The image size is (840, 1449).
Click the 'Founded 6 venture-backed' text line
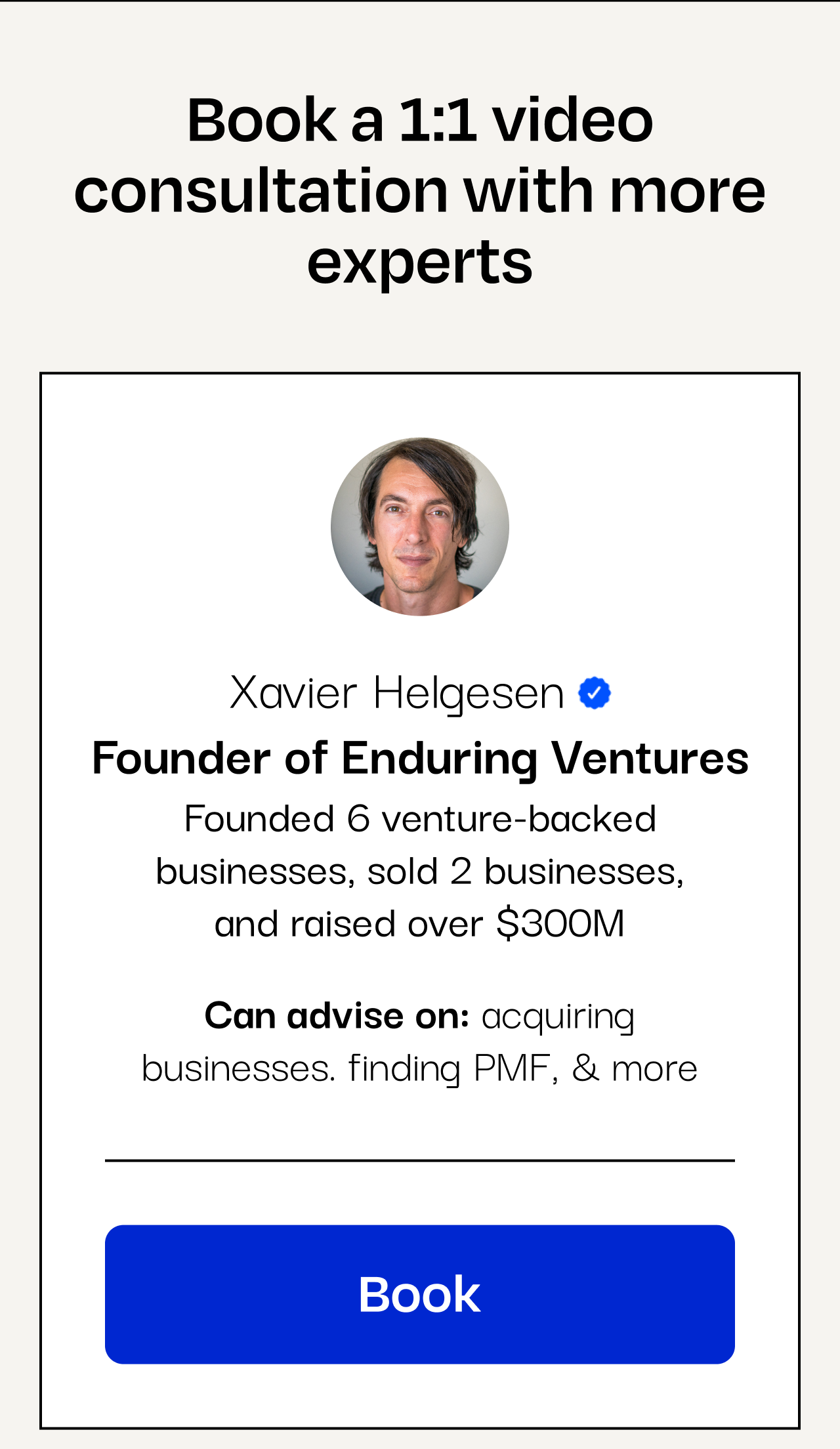(420, 819)
